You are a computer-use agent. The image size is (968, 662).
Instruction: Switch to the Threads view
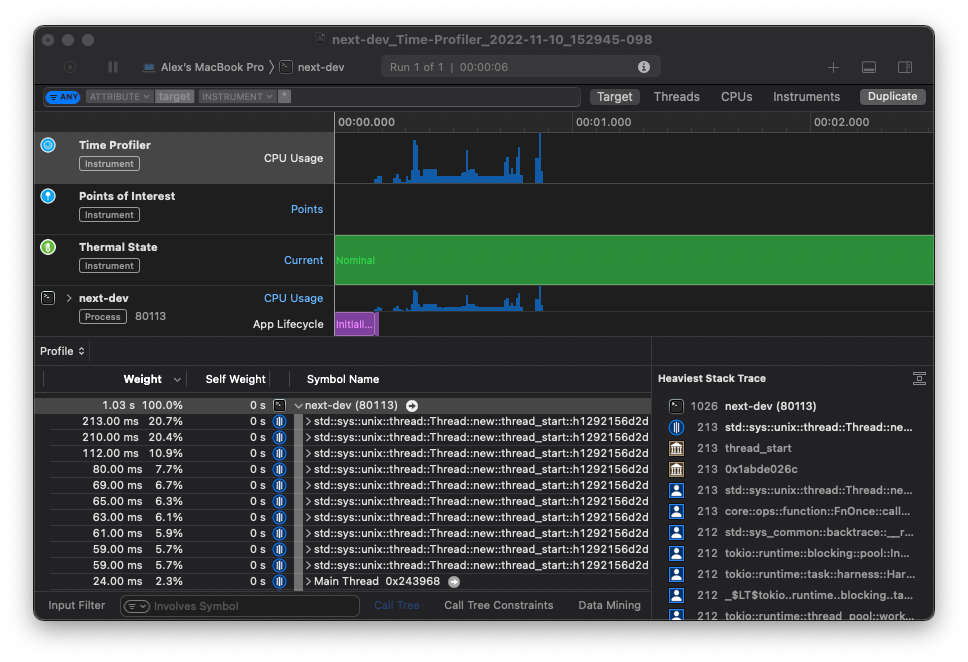tap(676, 97)
